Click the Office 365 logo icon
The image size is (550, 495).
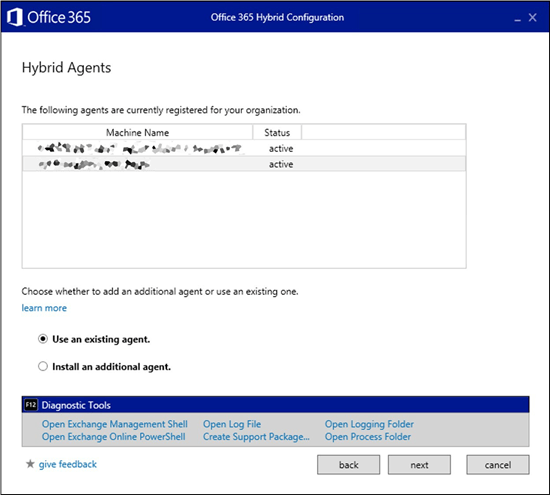(15, 17)
